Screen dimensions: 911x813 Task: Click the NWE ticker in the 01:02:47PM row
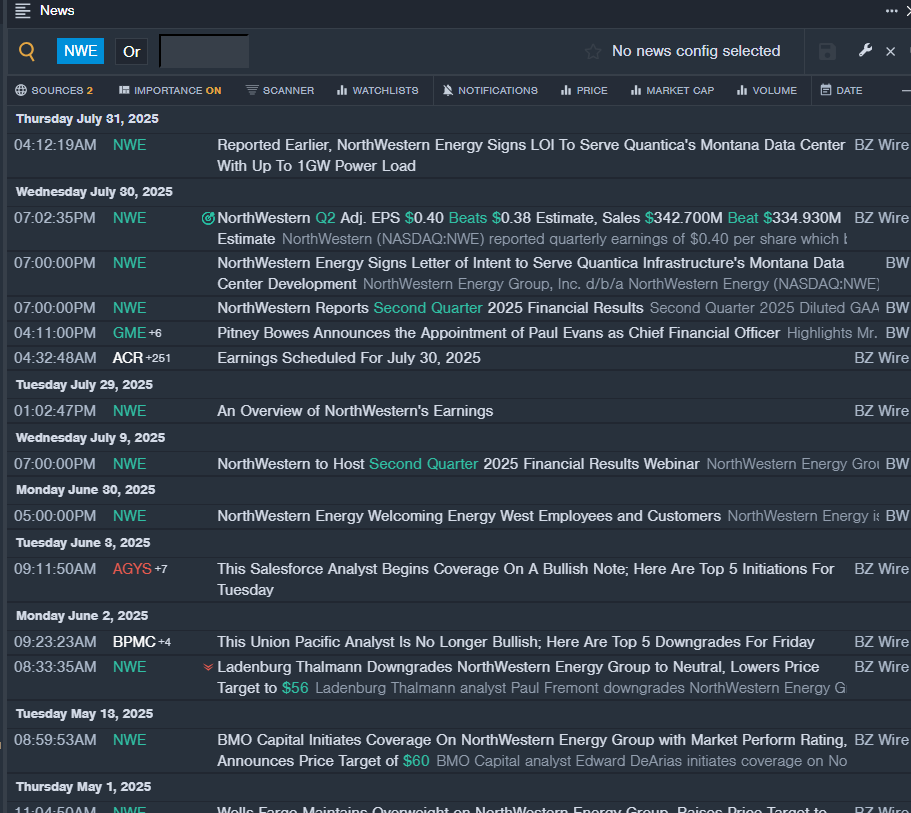click(129, 411)
